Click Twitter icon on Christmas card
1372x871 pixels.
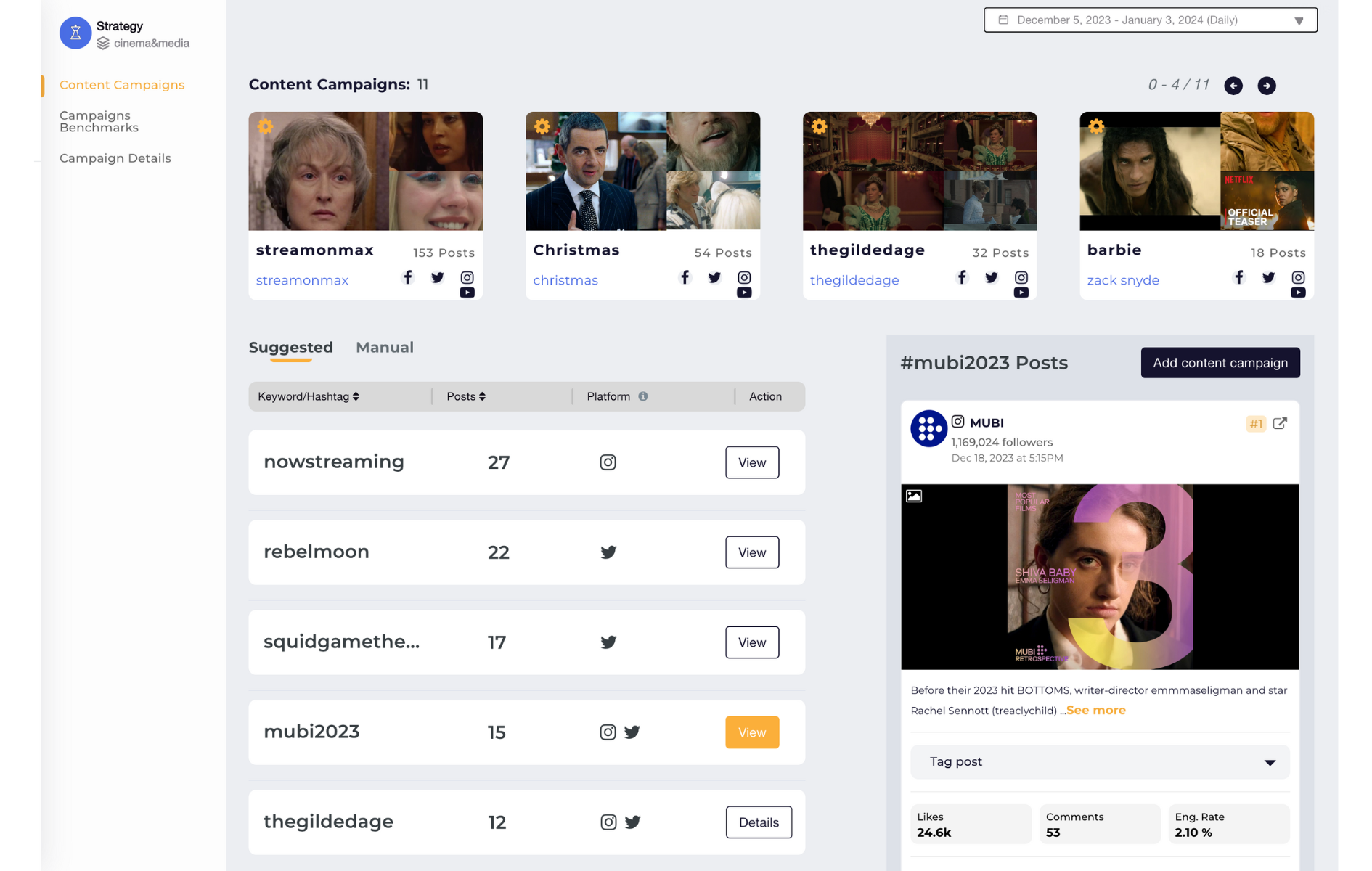click(x=714, y=277)
